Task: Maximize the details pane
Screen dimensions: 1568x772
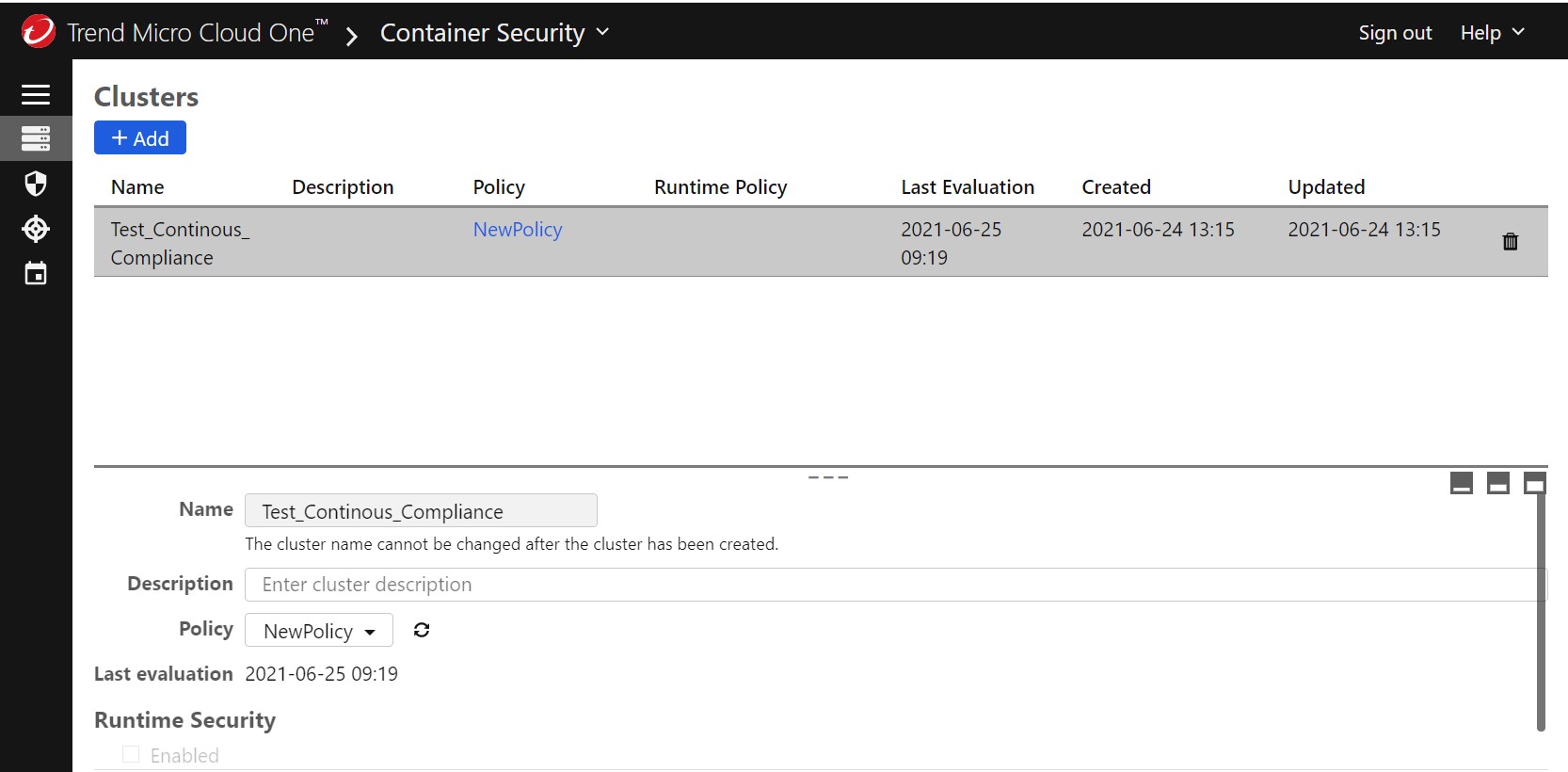Action: point(1535,483)
